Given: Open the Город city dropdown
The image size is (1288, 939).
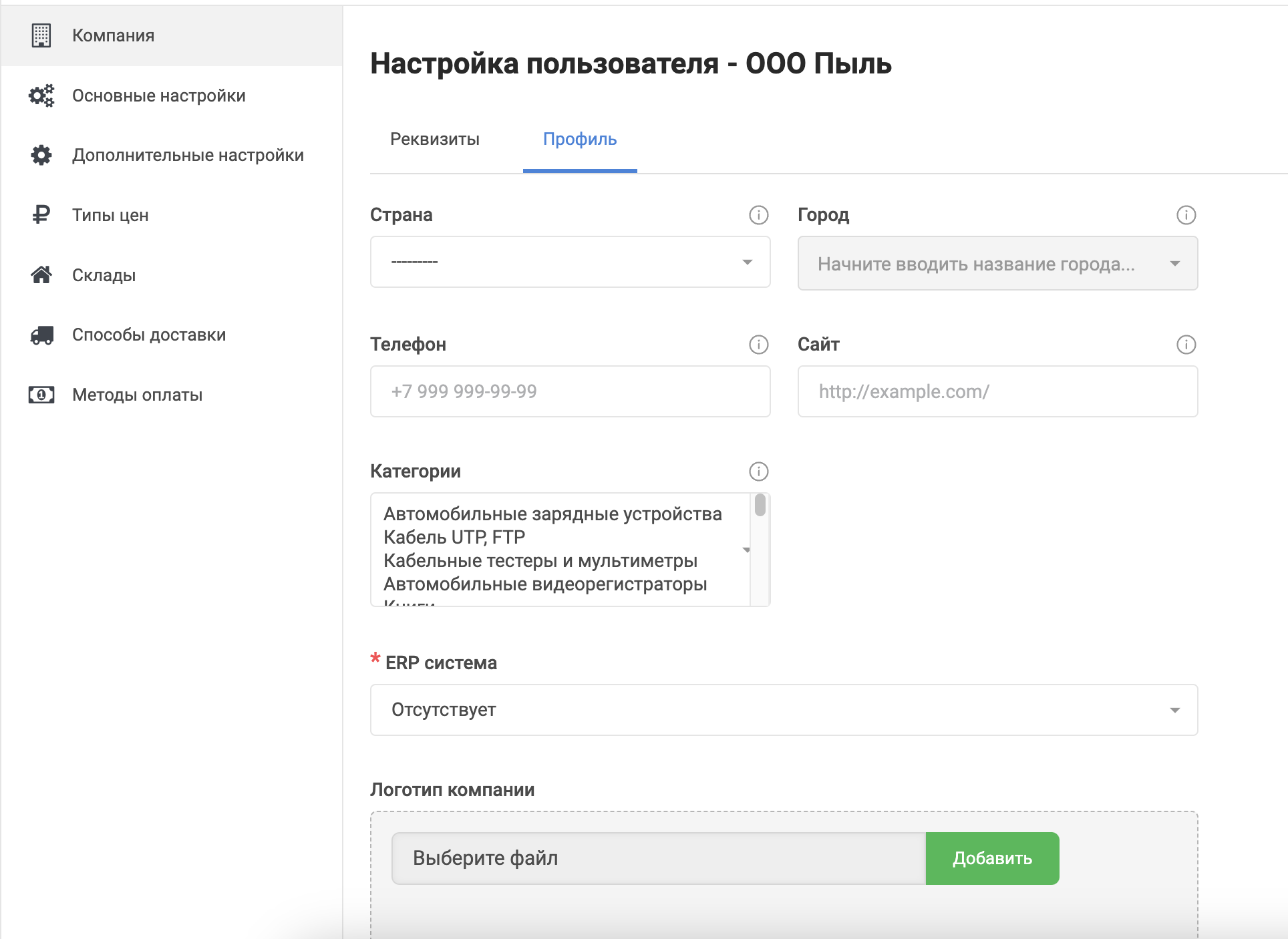Looking at the screenshot, I should [x=997, y=264].
